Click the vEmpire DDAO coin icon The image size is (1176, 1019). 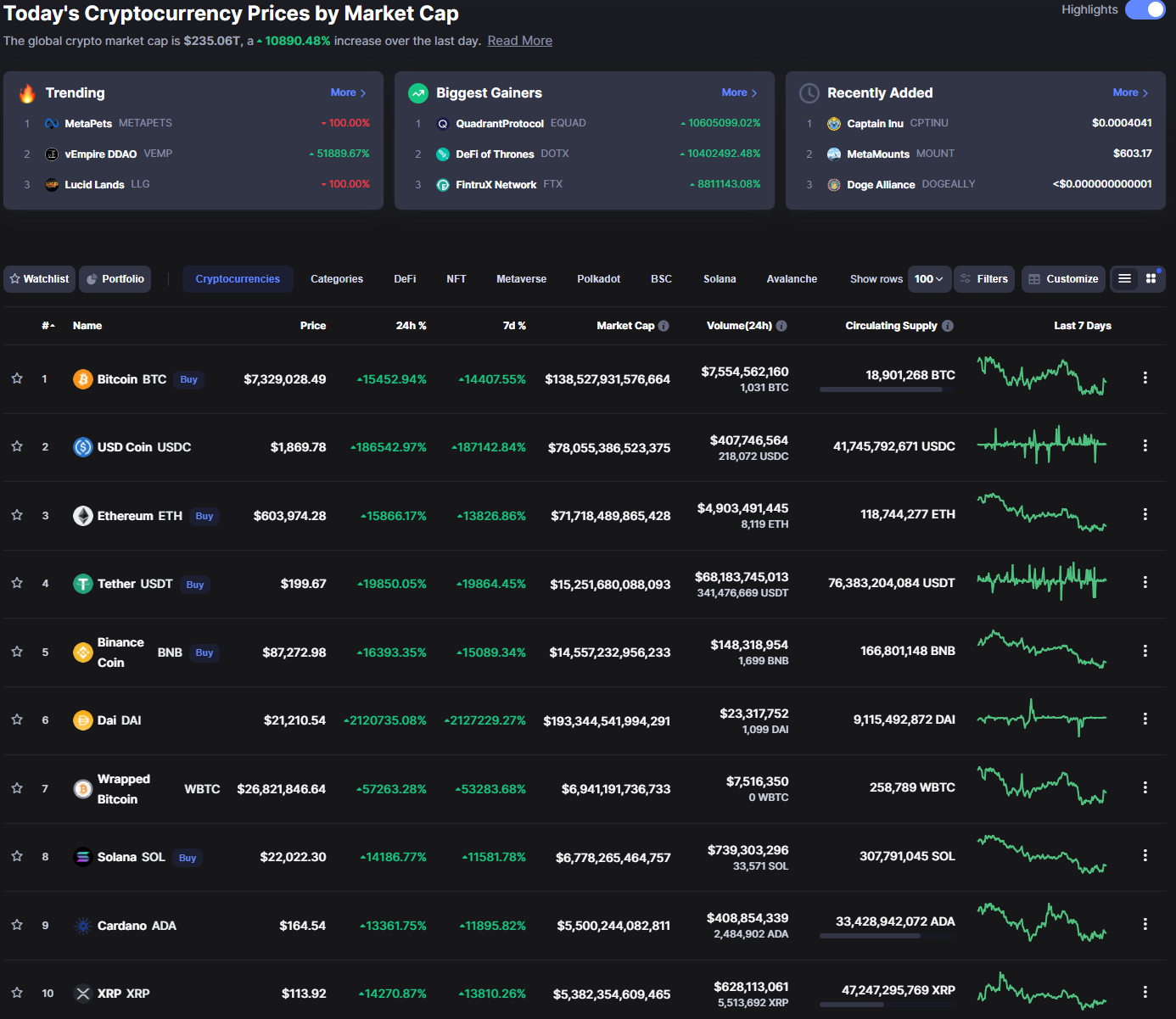pyautogui.click(x=52, y=154)
